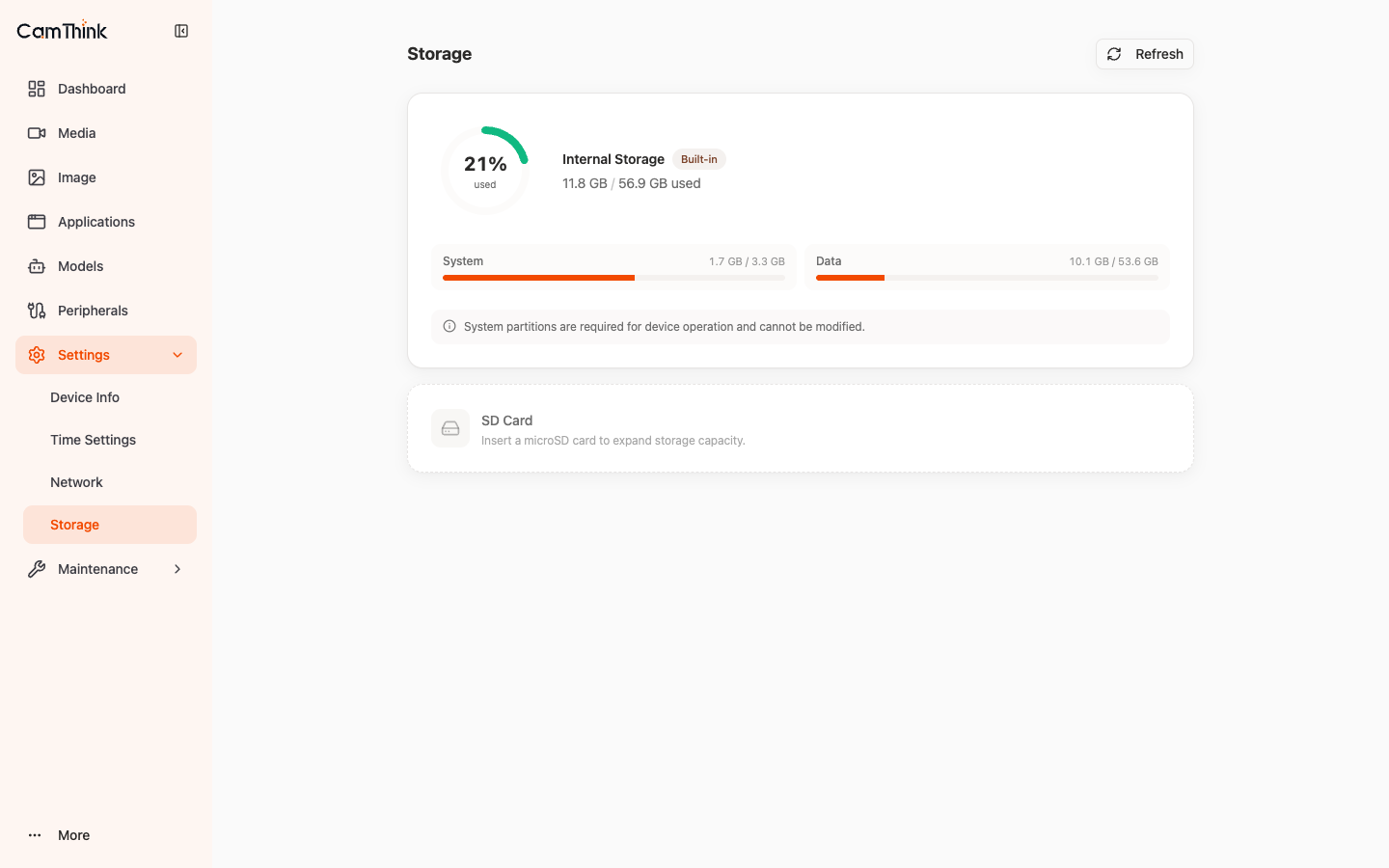Refresh the storage information
The image size is (1389, 868).
[1145, 54]
